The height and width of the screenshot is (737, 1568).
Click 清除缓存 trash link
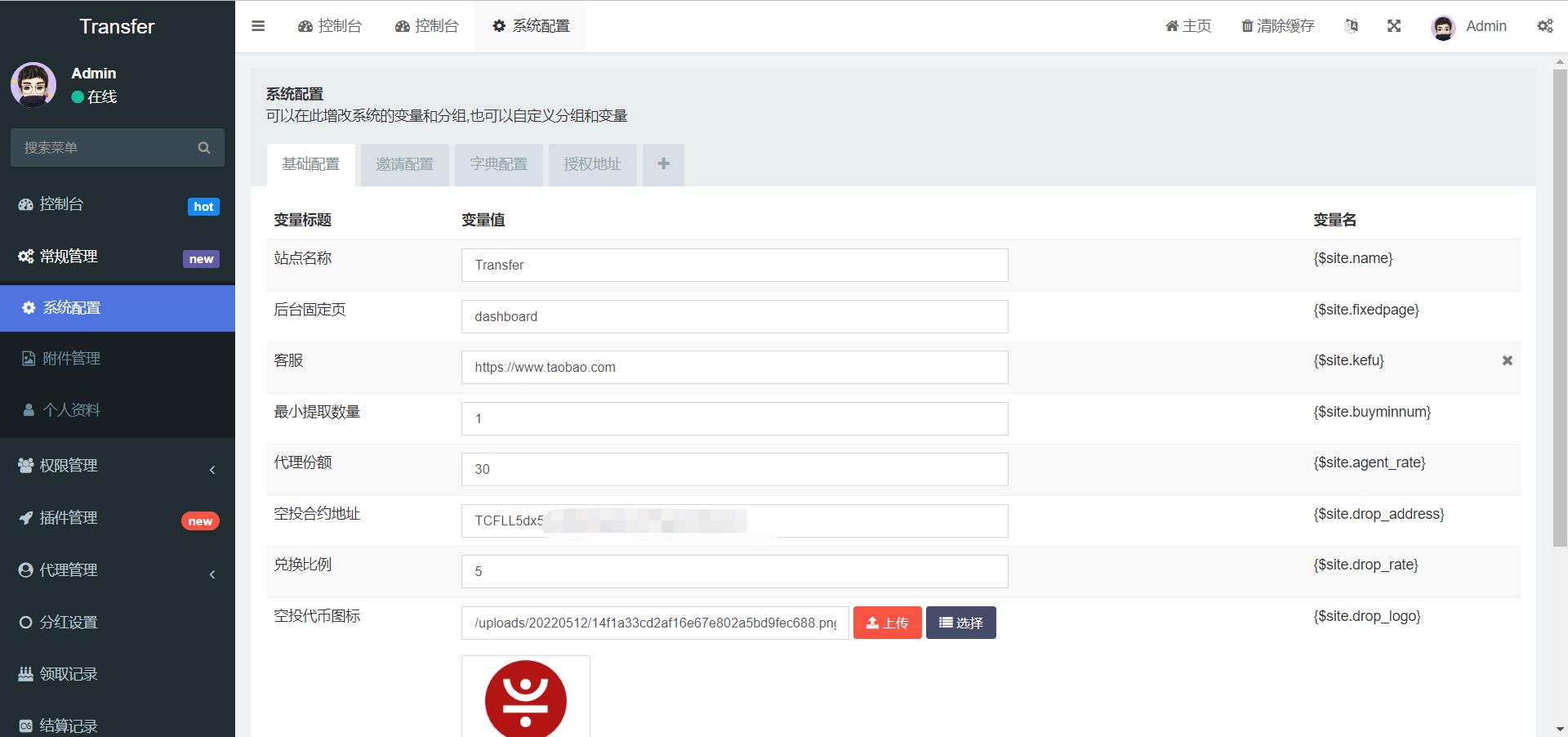(x=1278, y=26)
